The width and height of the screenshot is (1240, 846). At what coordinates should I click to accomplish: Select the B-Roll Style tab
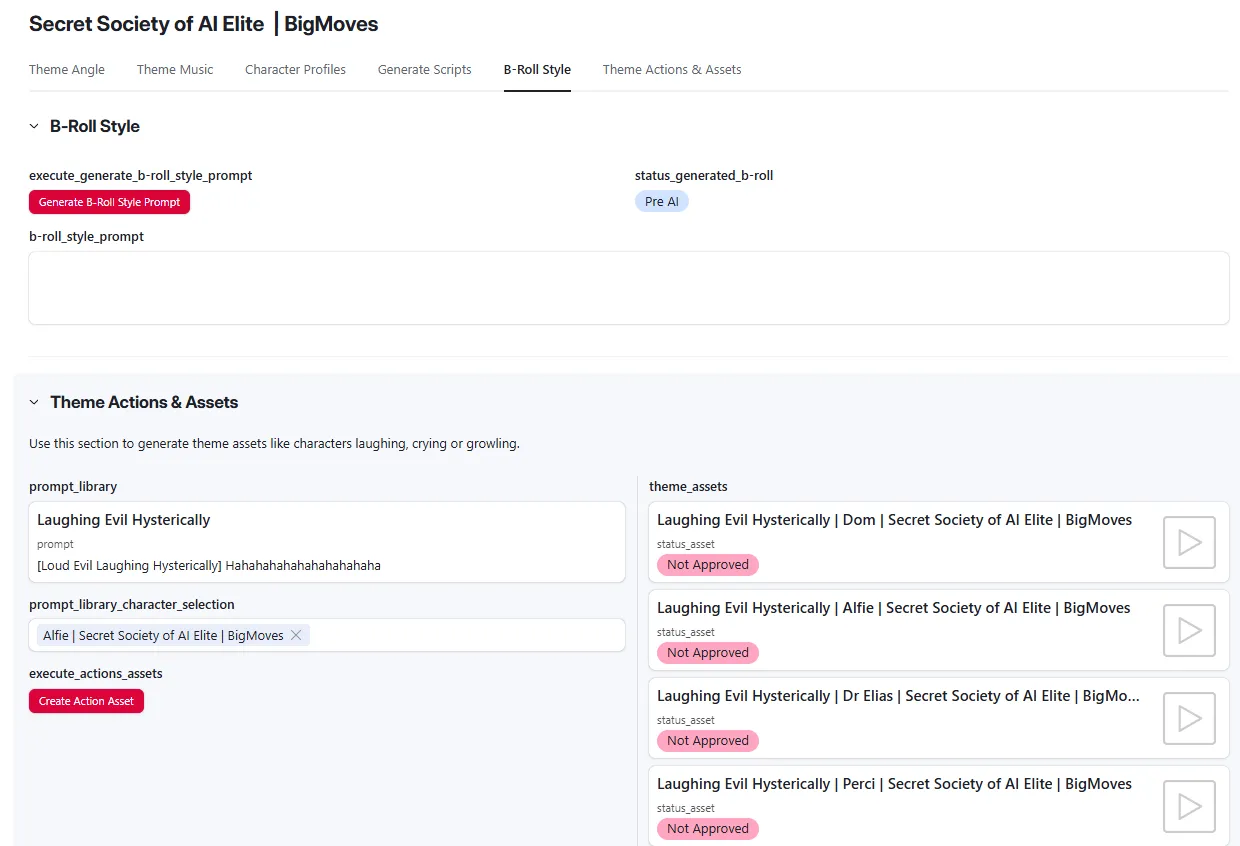pos(537,70)
